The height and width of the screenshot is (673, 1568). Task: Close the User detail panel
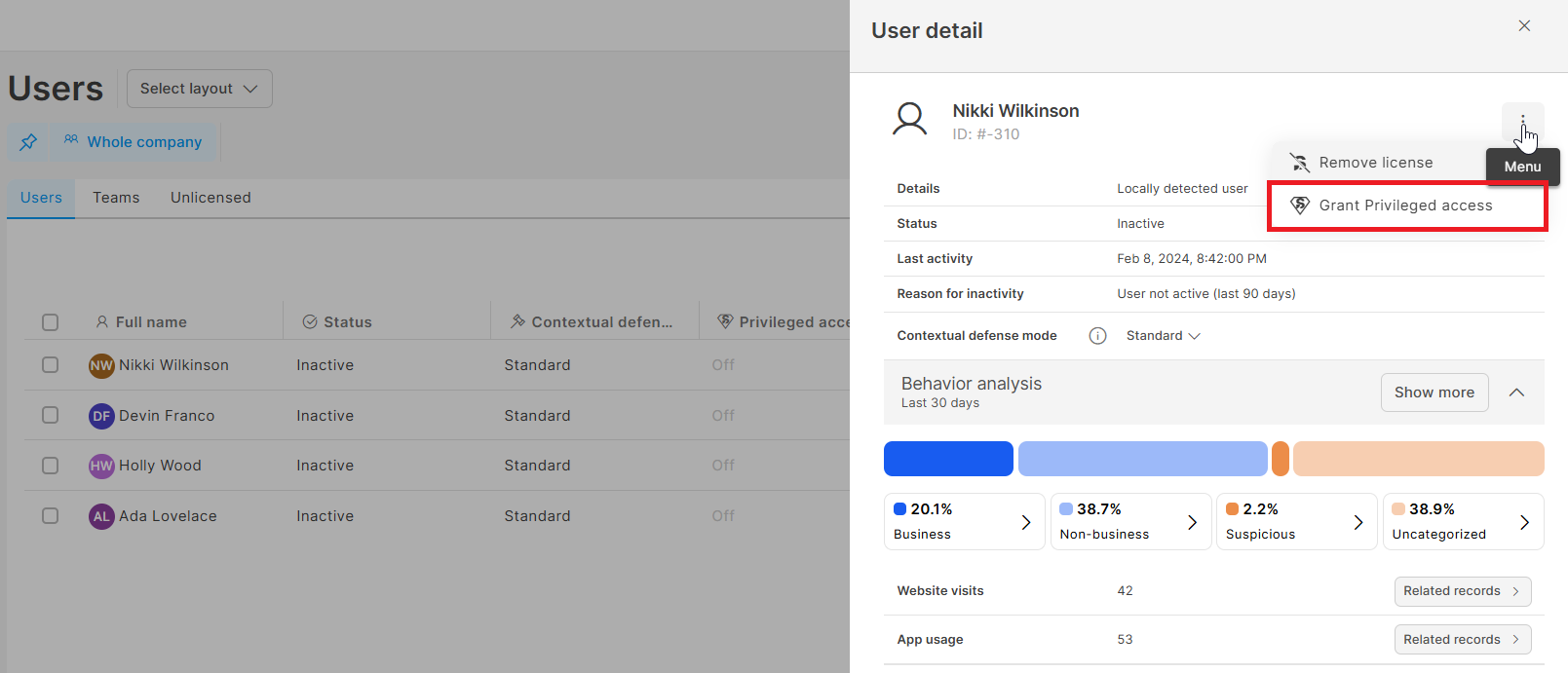[x=1524, y=26]
